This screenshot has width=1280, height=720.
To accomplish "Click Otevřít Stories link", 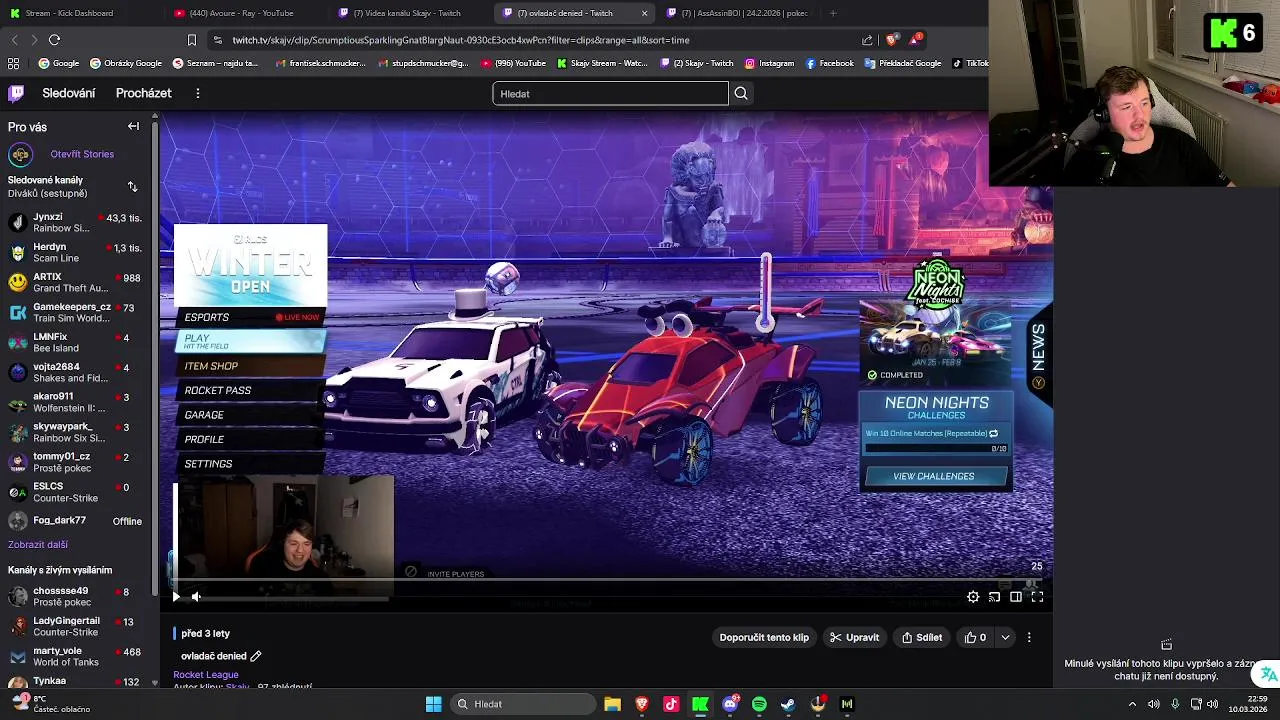I will point(82,154).
